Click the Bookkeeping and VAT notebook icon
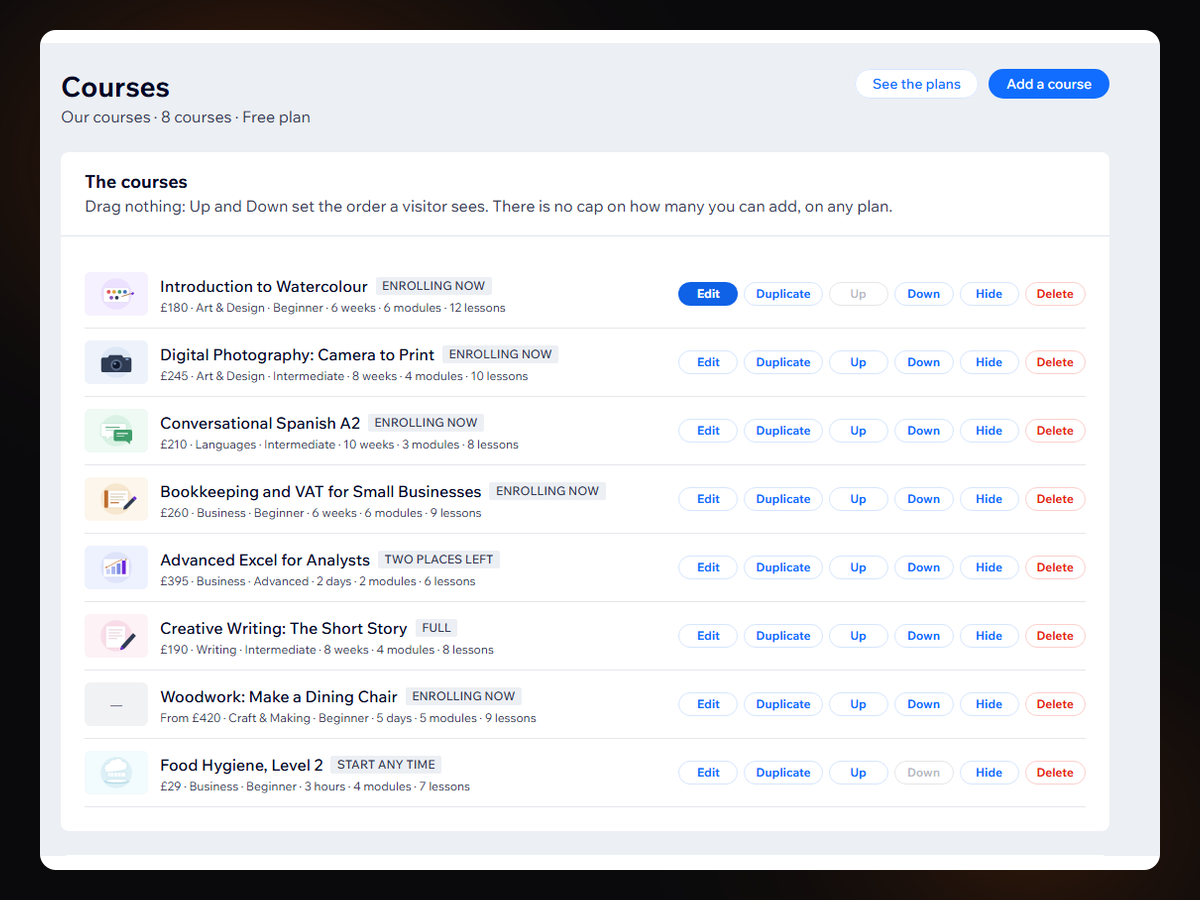 116,499
